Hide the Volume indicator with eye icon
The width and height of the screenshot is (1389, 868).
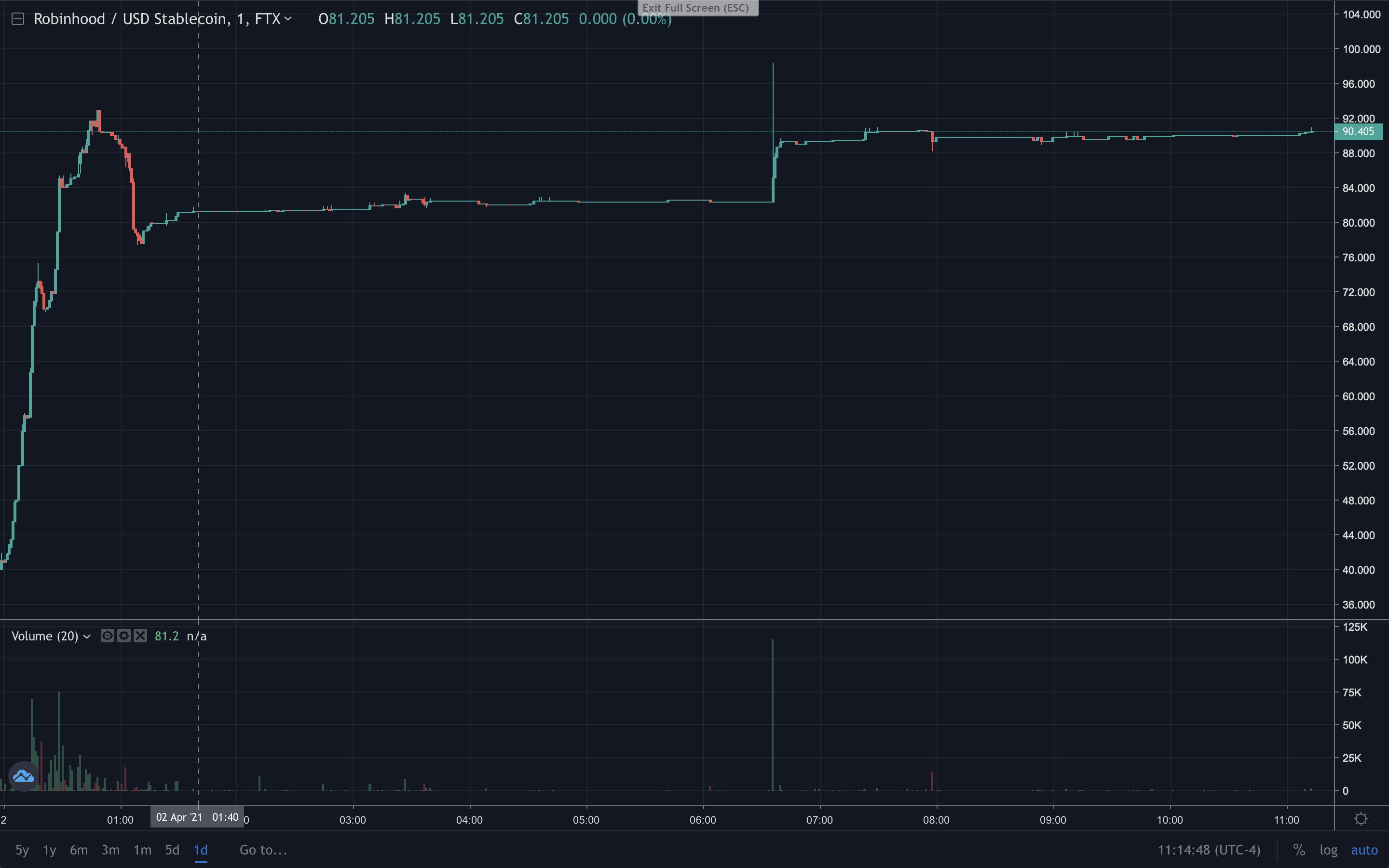click(x=108, y=636)
